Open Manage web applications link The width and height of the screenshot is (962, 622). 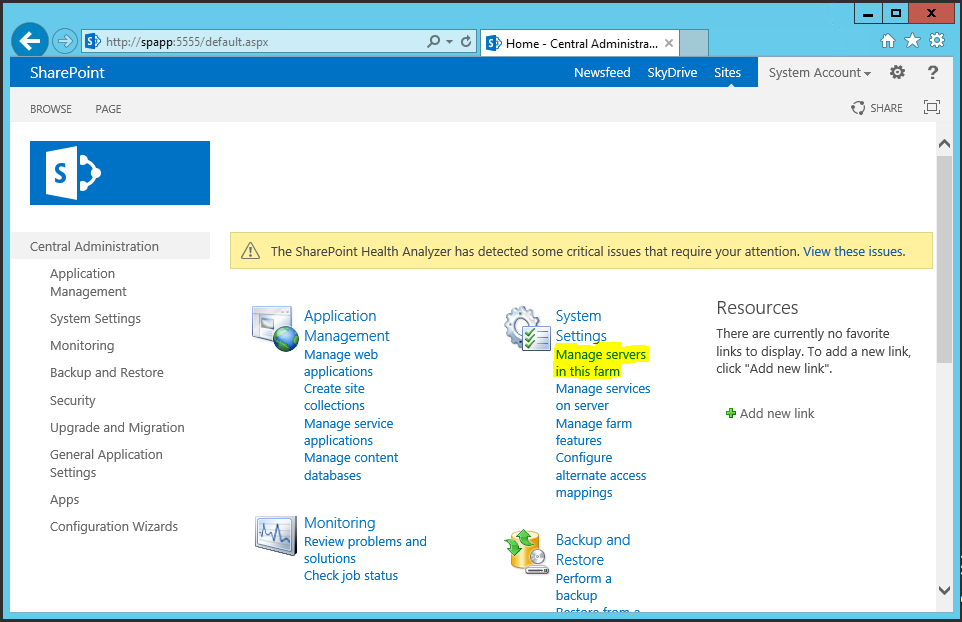341,363
